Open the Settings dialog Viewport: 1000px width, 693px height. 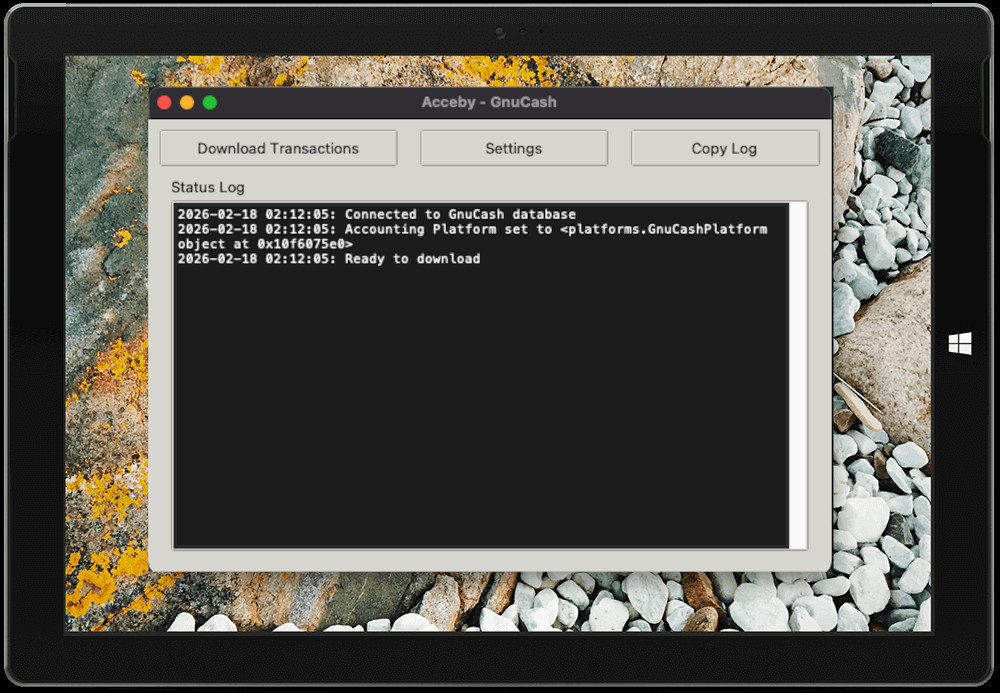click(x=513, y=147)
